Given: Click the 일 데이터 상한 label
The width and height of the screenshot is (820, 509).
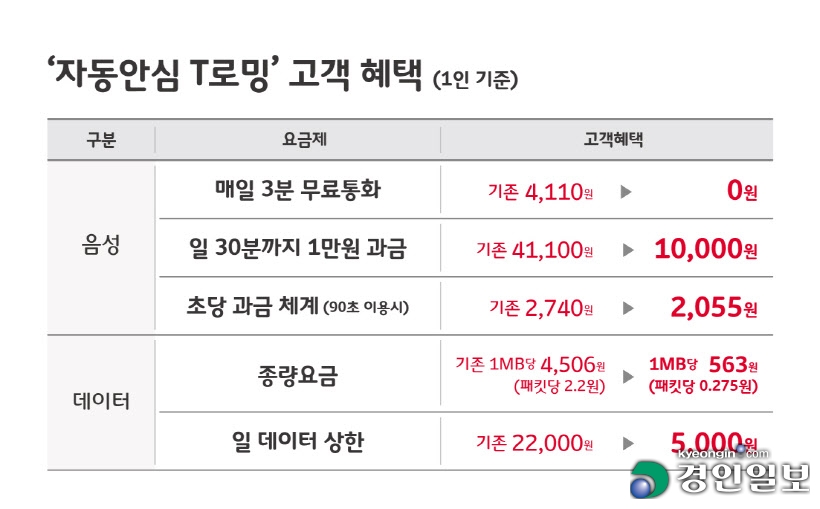Looking at the screenshot, I should point(298,442).
